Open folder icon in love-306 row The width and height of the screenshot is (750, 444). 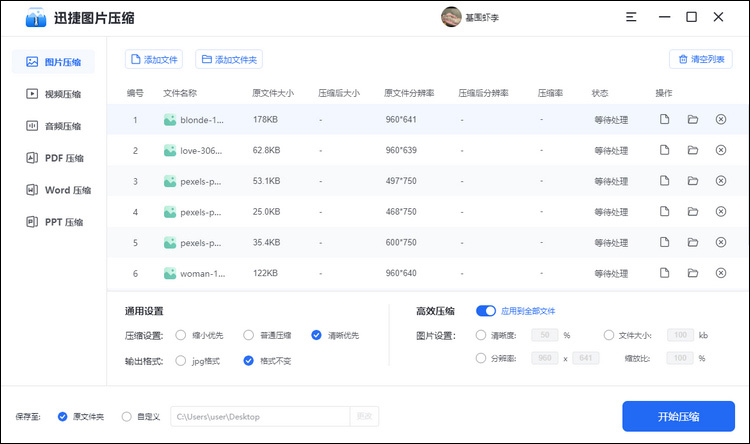[693, 150]
